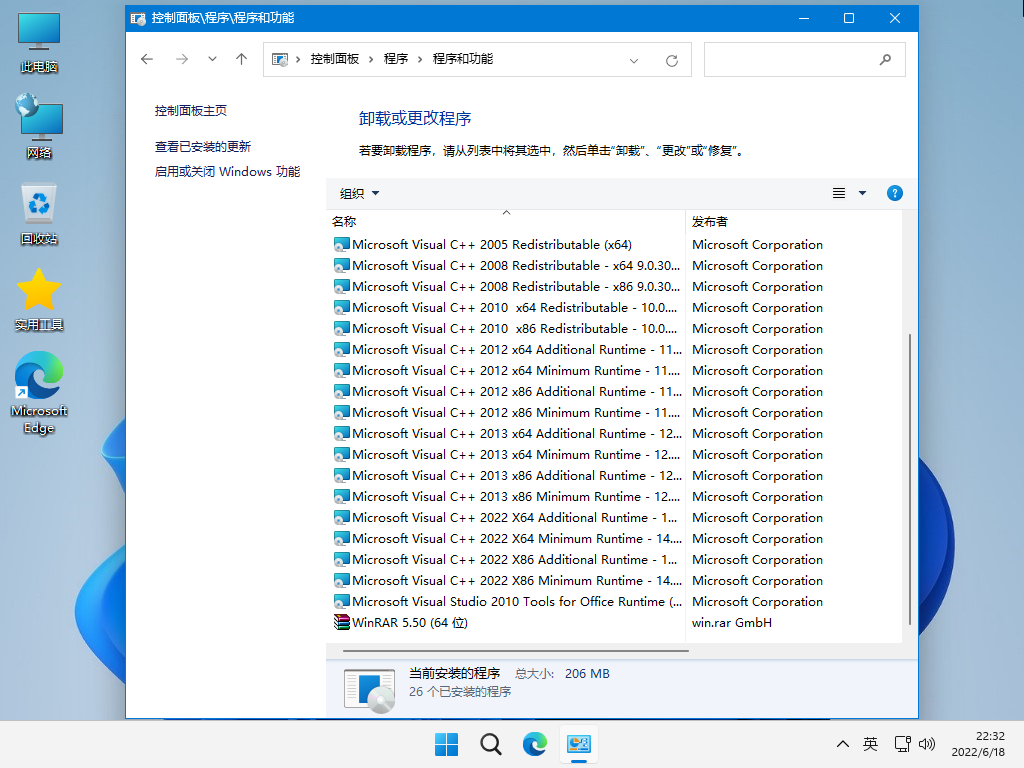Image resolution: width=1024 pixels, height=768 pixels.
Task: Expand more view options arrow
Action: point(862,193)
